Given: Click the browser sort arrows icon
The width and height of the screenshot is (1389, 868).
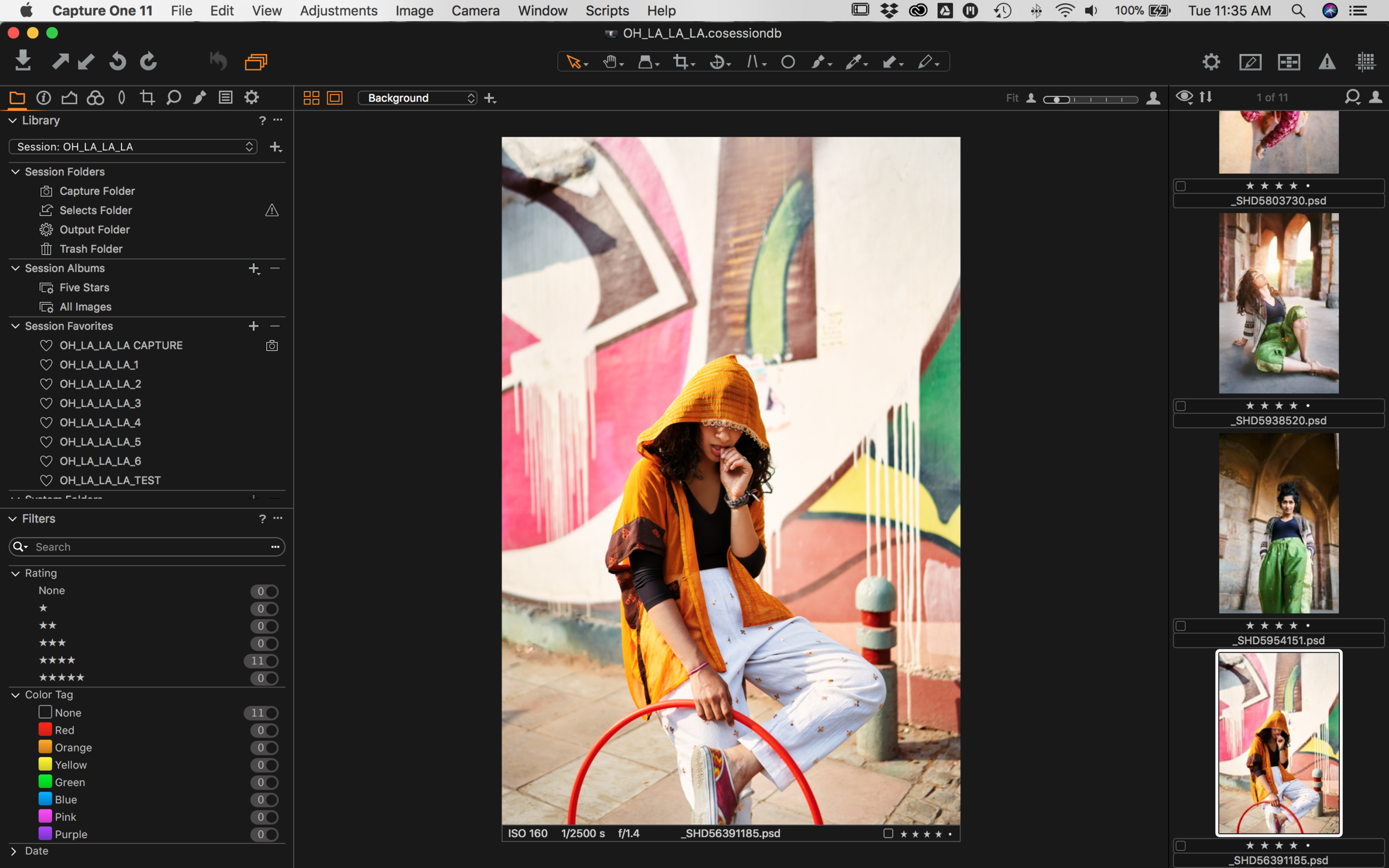Looking at the screenshot, I should [x=1206, y=97].
